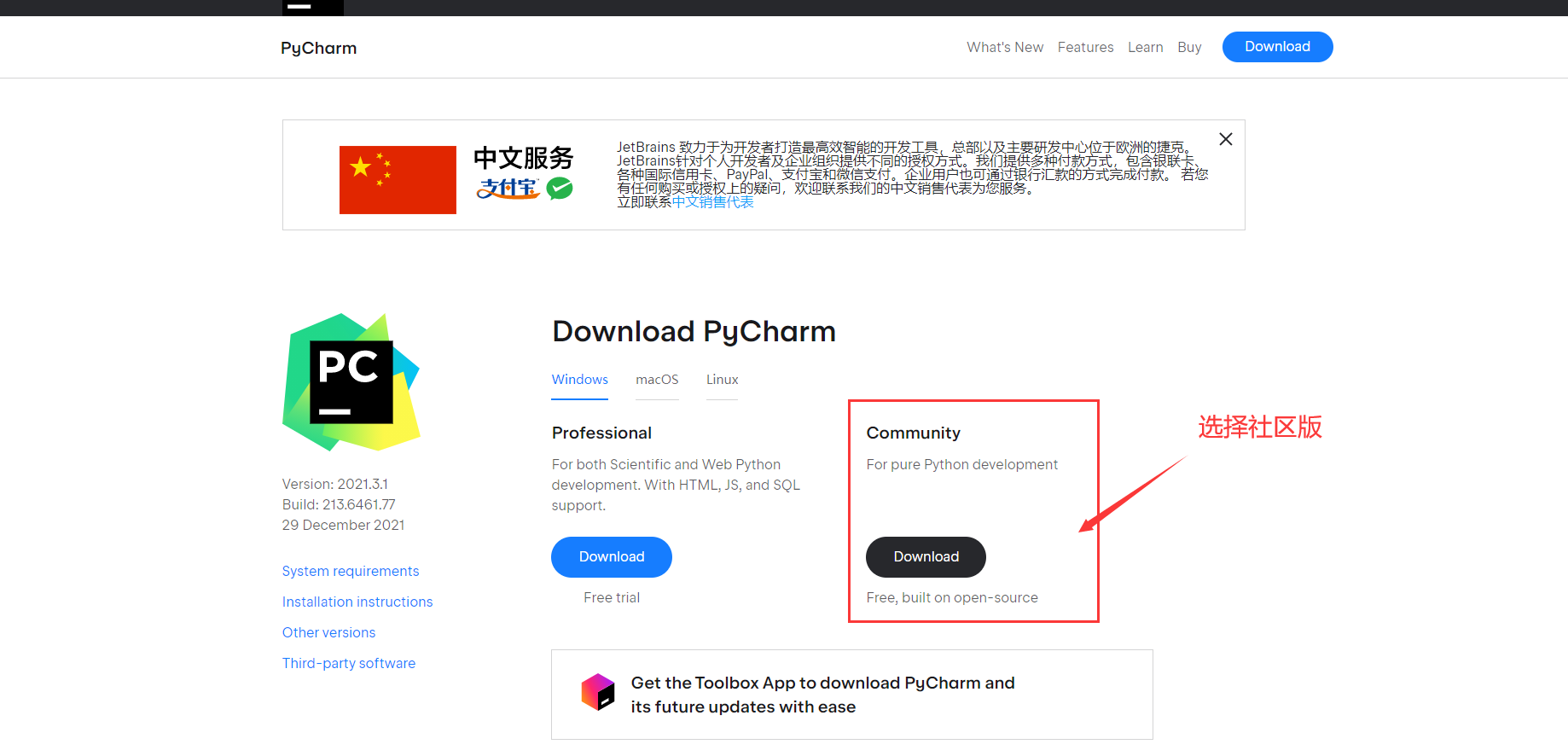The image size is (1568, 756).
Task: Go to the Learn section
Action: click(1145, 48)
